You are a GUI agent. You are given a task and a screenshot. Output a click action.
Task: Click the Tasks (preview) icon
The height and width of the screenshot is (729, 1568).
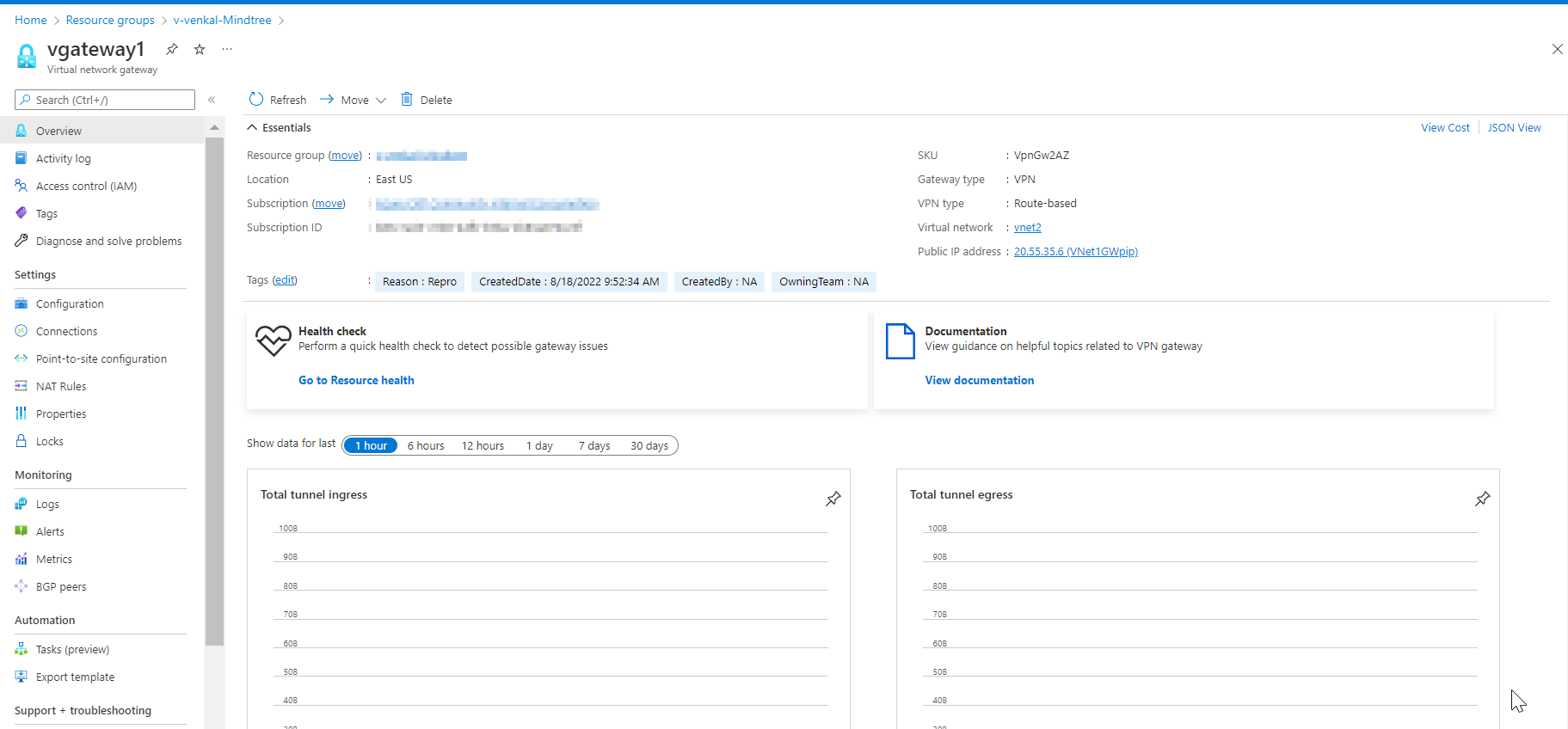coord(22,649)
